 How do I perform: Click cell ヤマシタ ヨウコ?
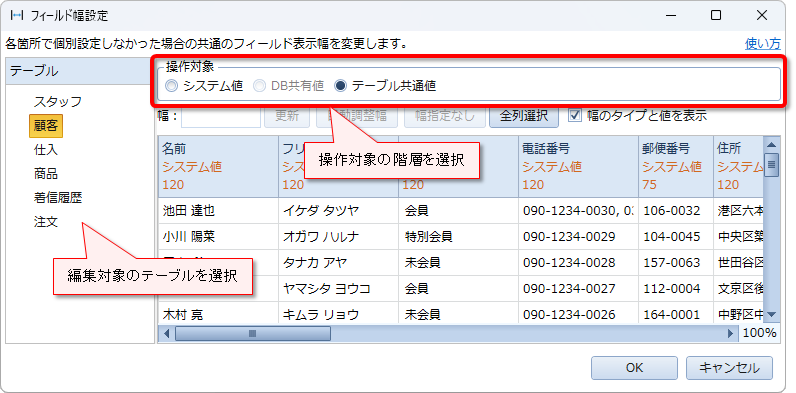339,288
